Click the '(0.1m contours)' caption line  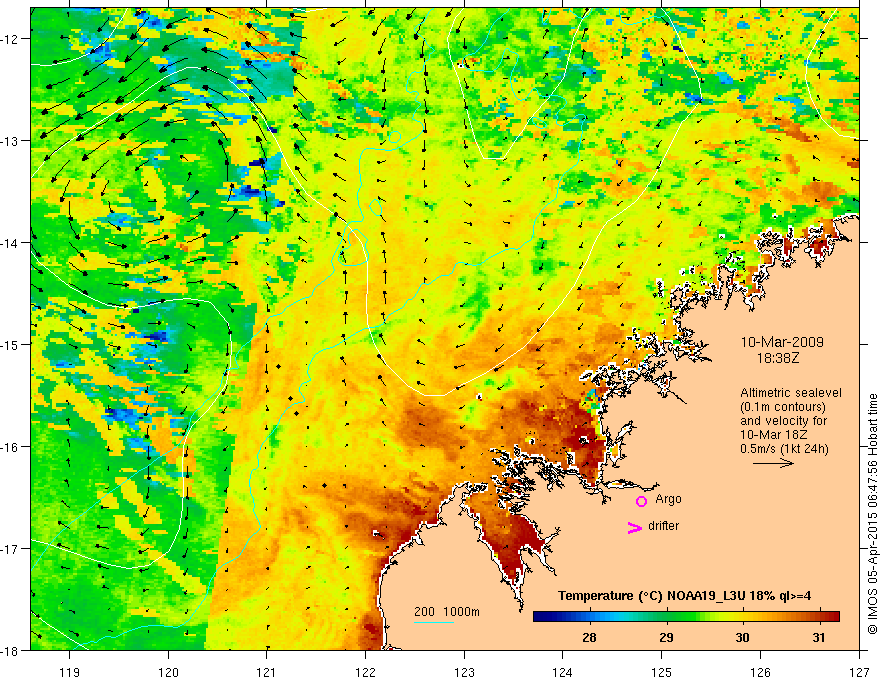point(783,407)
